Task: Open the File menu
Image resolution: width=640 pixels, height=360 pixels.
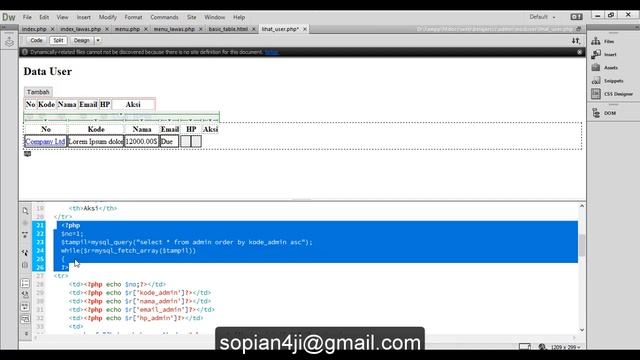Action: click(27, 17)
